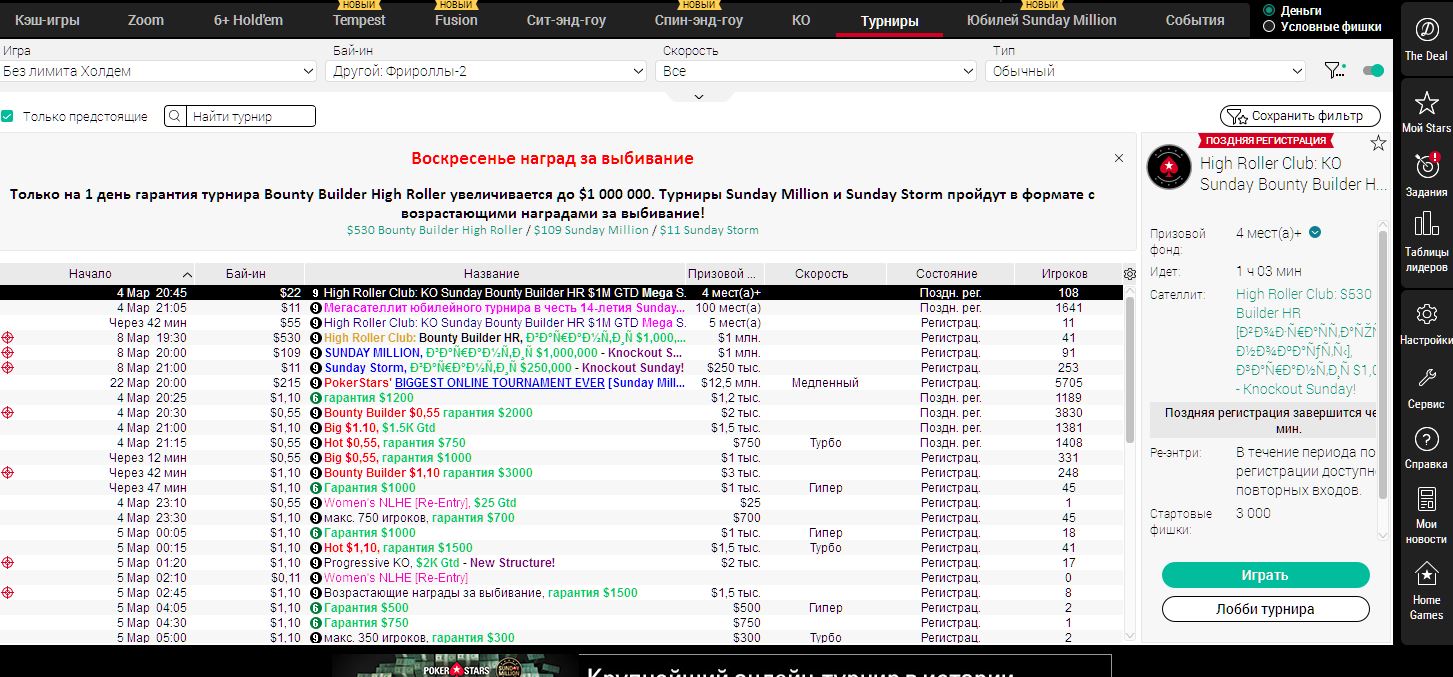Select Мегасателлит юбилейного турнира row
The height and width of the screenshot is (677, 1453).
(562, 308)
